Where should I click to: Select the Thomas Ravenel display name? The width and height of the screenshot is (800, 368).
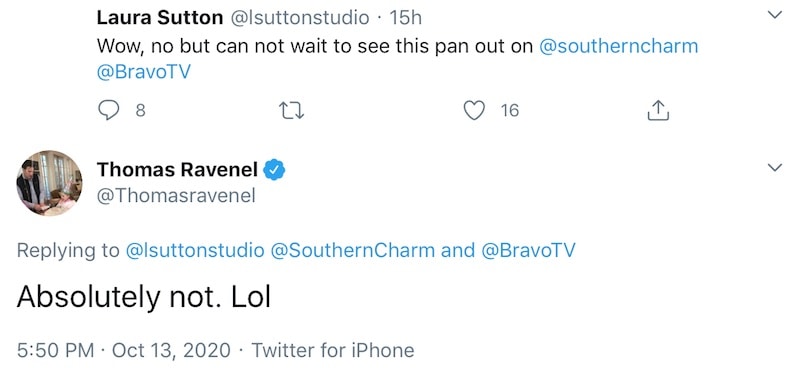[177, 169]
